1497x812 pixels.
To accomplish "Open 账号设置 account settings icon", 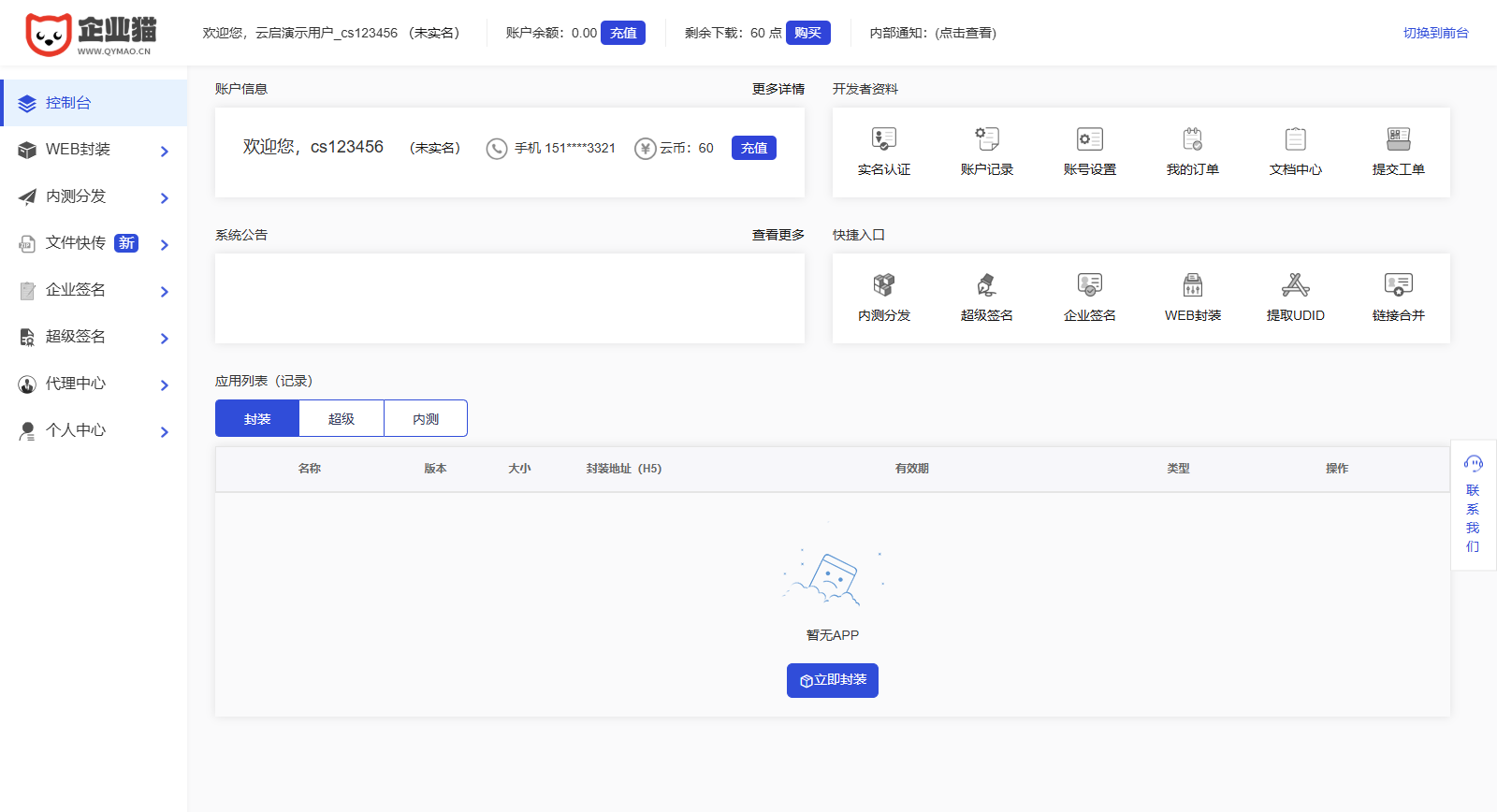I will click(x=1089, y=140).
